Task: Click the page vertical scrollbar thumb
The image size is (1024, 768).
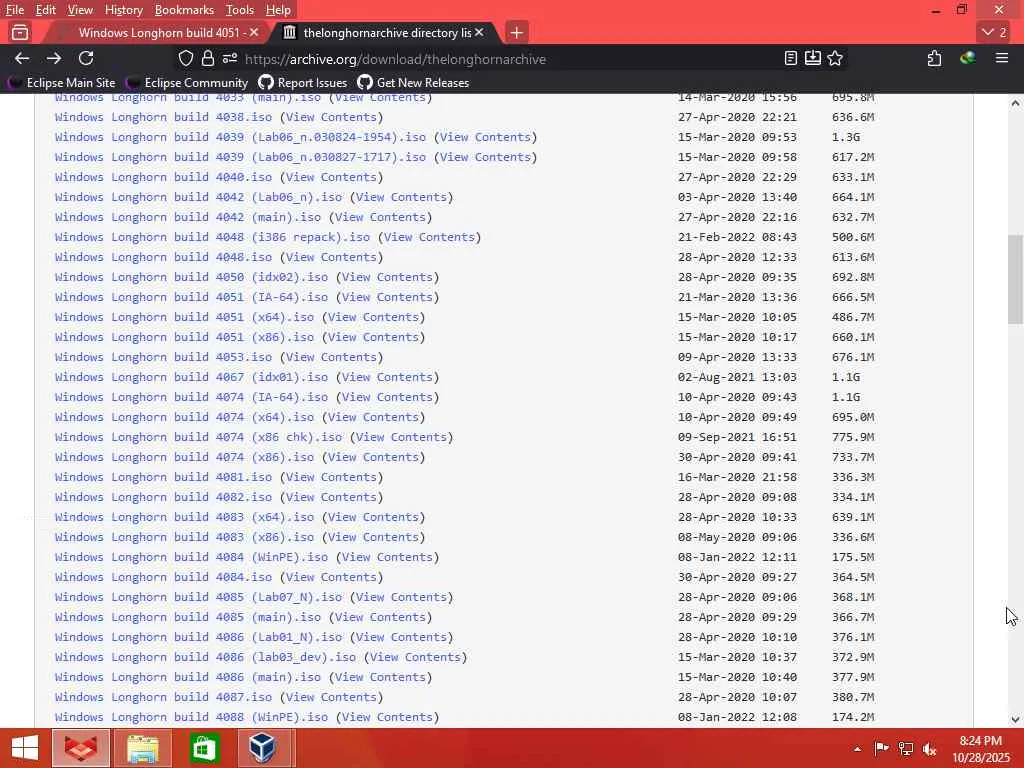Action: pos(1015,280)
